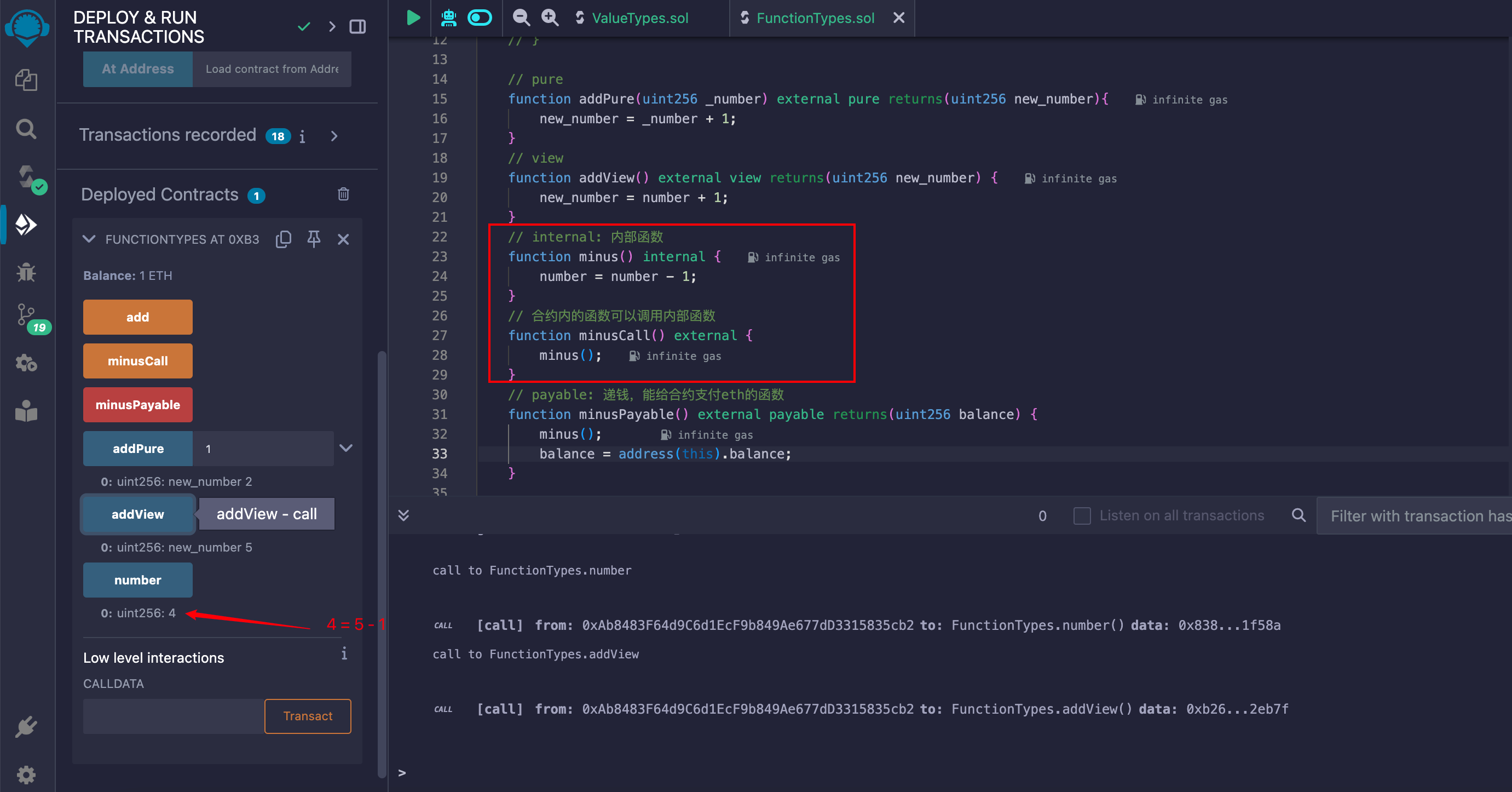1512x792 pixels.
Task: Click the red minusPayable button
Action: [x=137, y=405]
